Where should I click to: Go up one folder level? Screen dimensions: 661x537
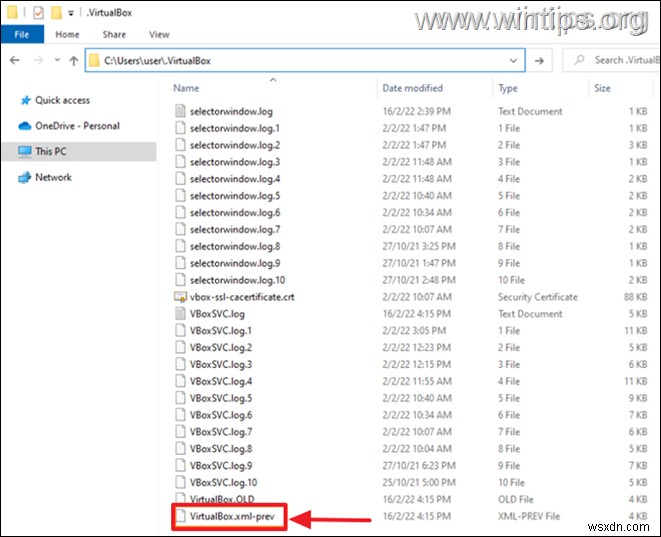tap(74, 60)
